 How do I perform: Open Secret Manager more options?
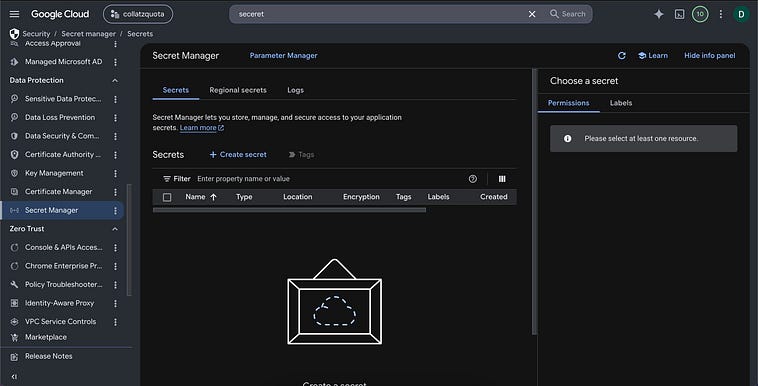115,210
